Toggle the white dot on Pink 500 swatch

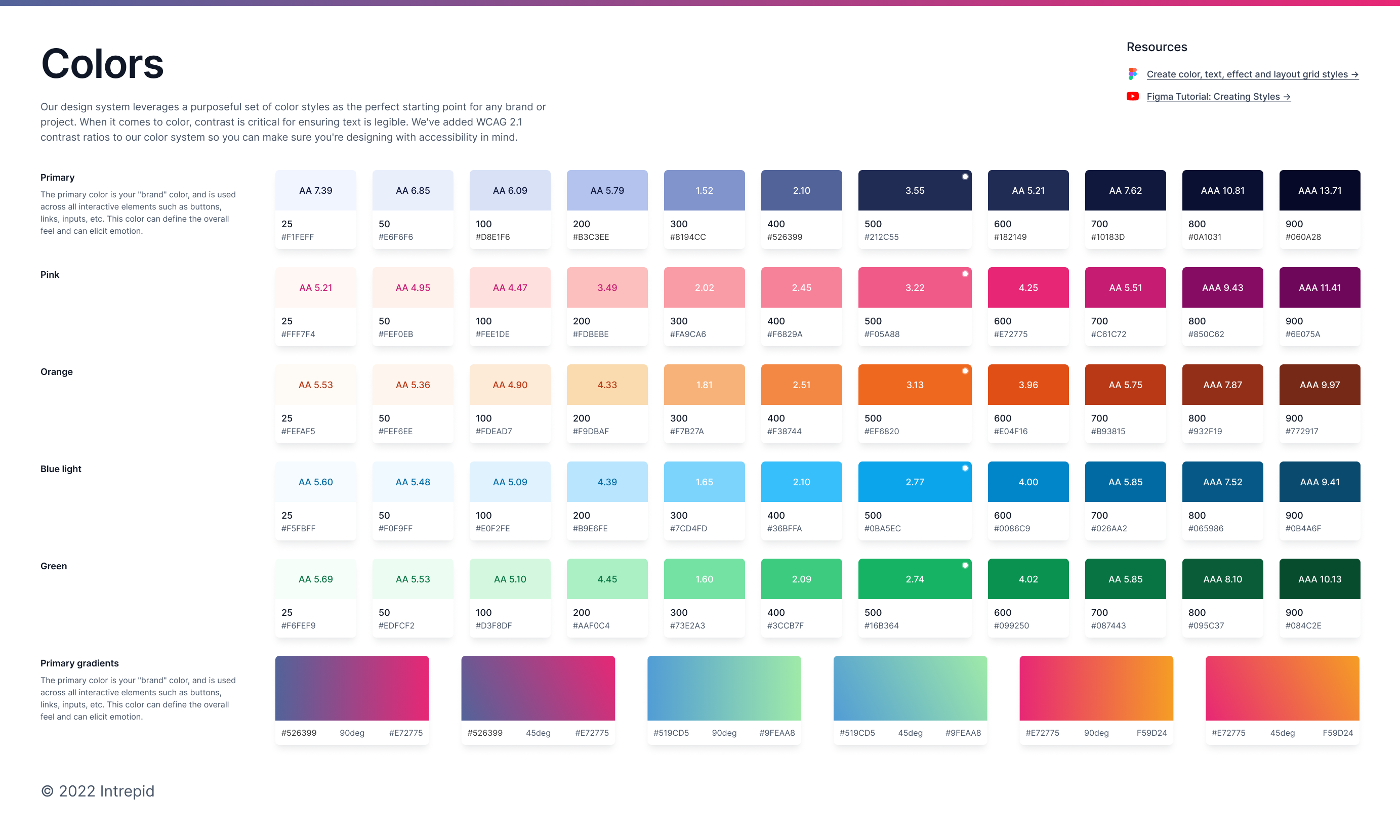pos(965,273)
